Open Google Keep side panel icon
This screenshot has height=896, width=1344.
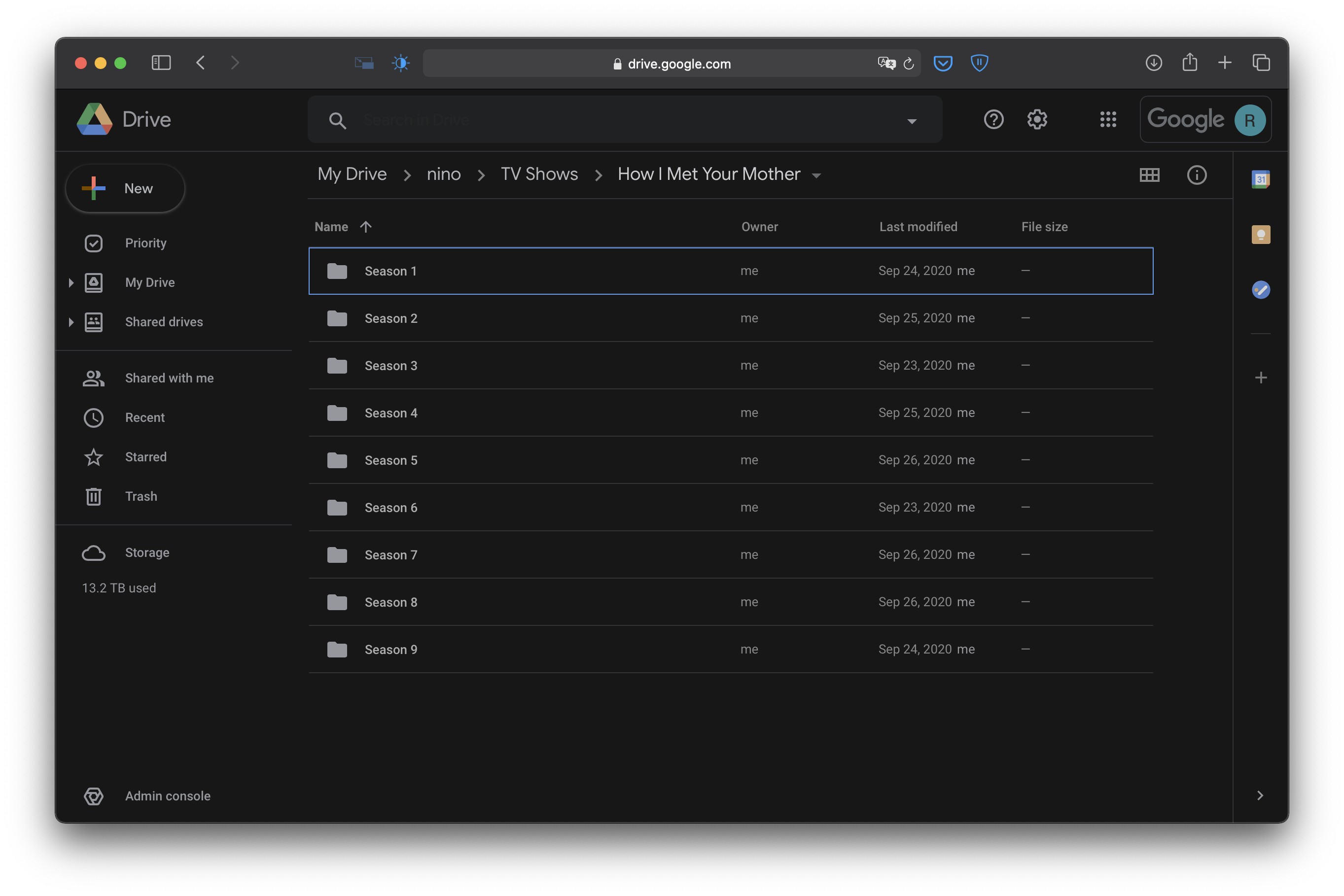1261,234
